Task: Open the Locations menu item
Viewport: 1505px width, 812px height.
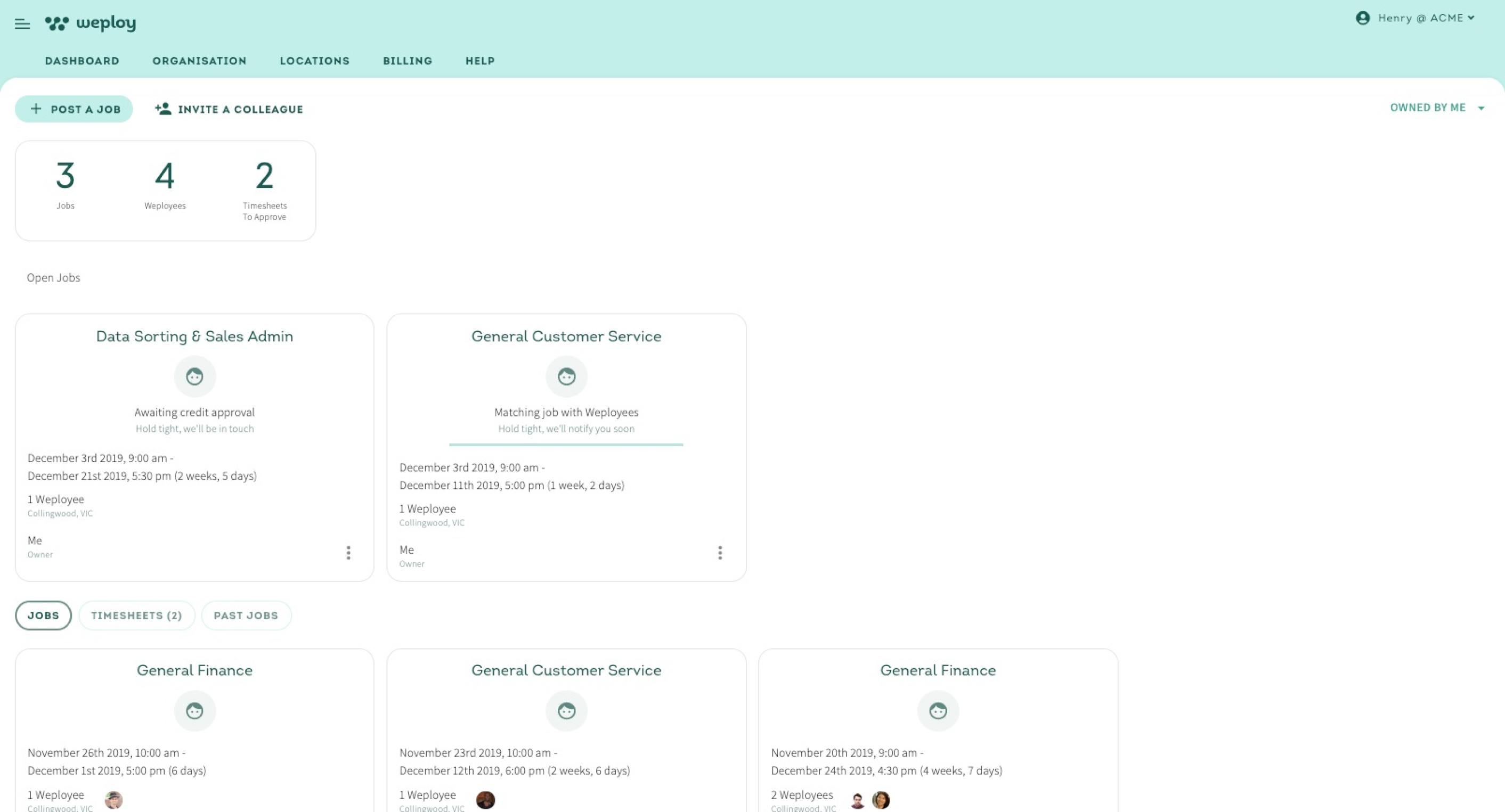Action: click(315, 61)
